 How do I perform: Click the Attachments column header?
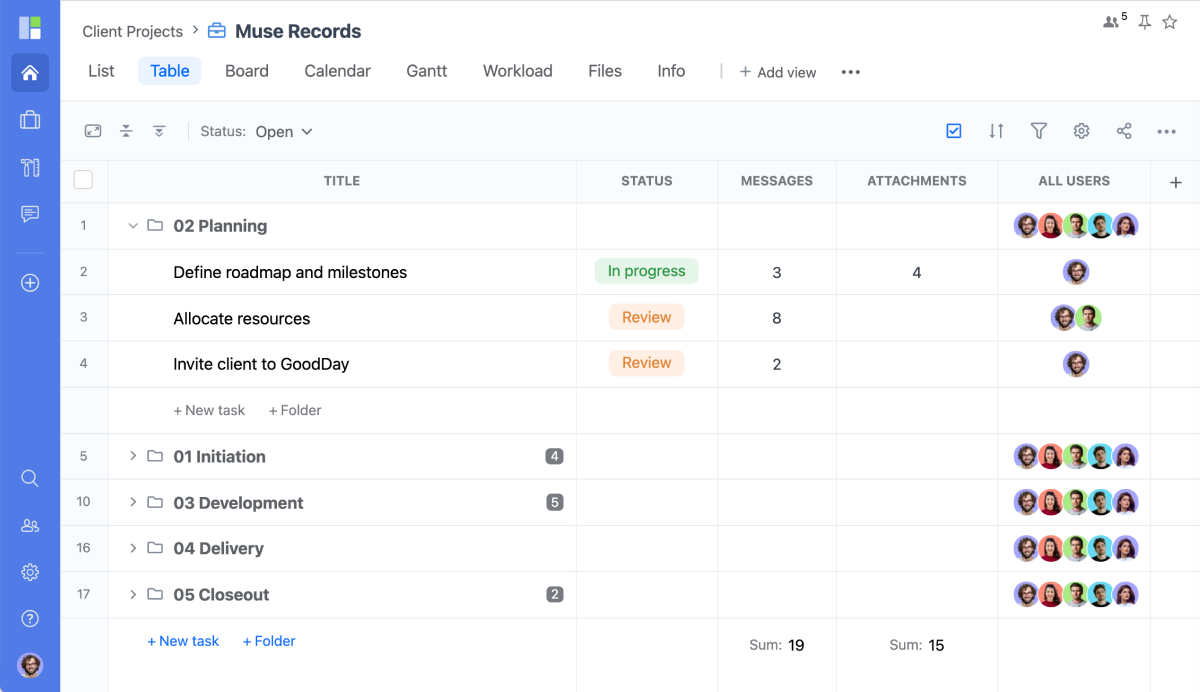917,181
